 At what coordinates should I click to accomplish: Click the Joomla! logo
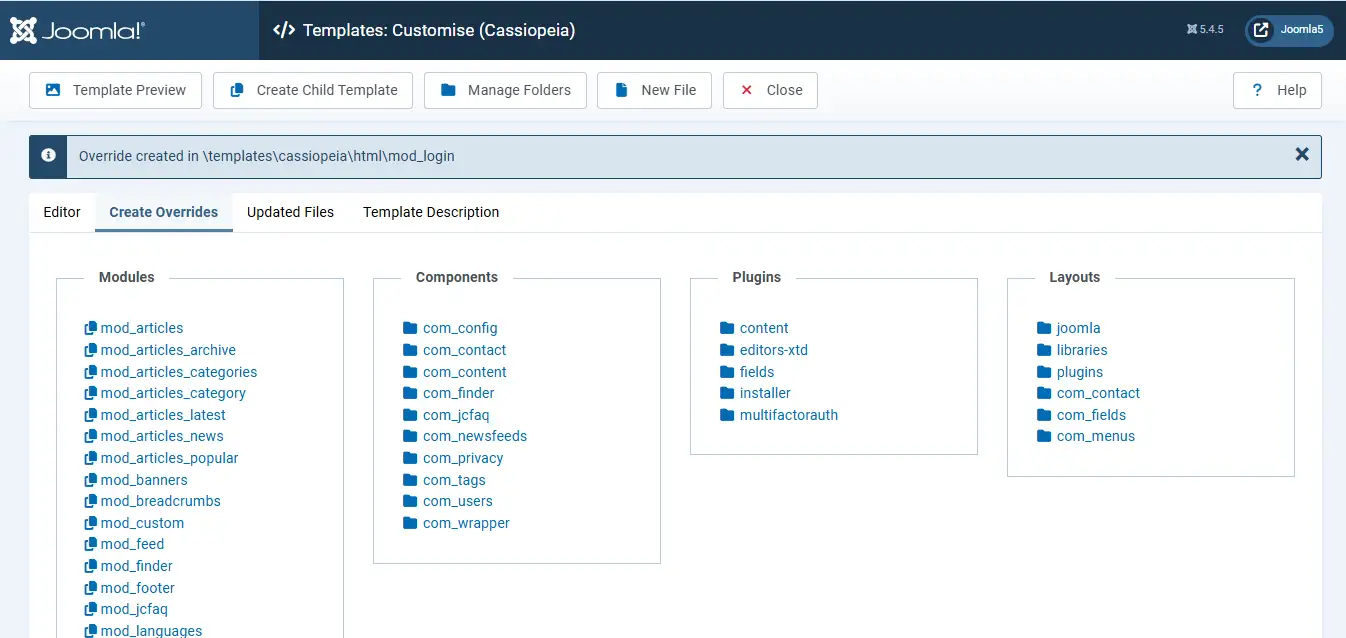coord(77,30)
